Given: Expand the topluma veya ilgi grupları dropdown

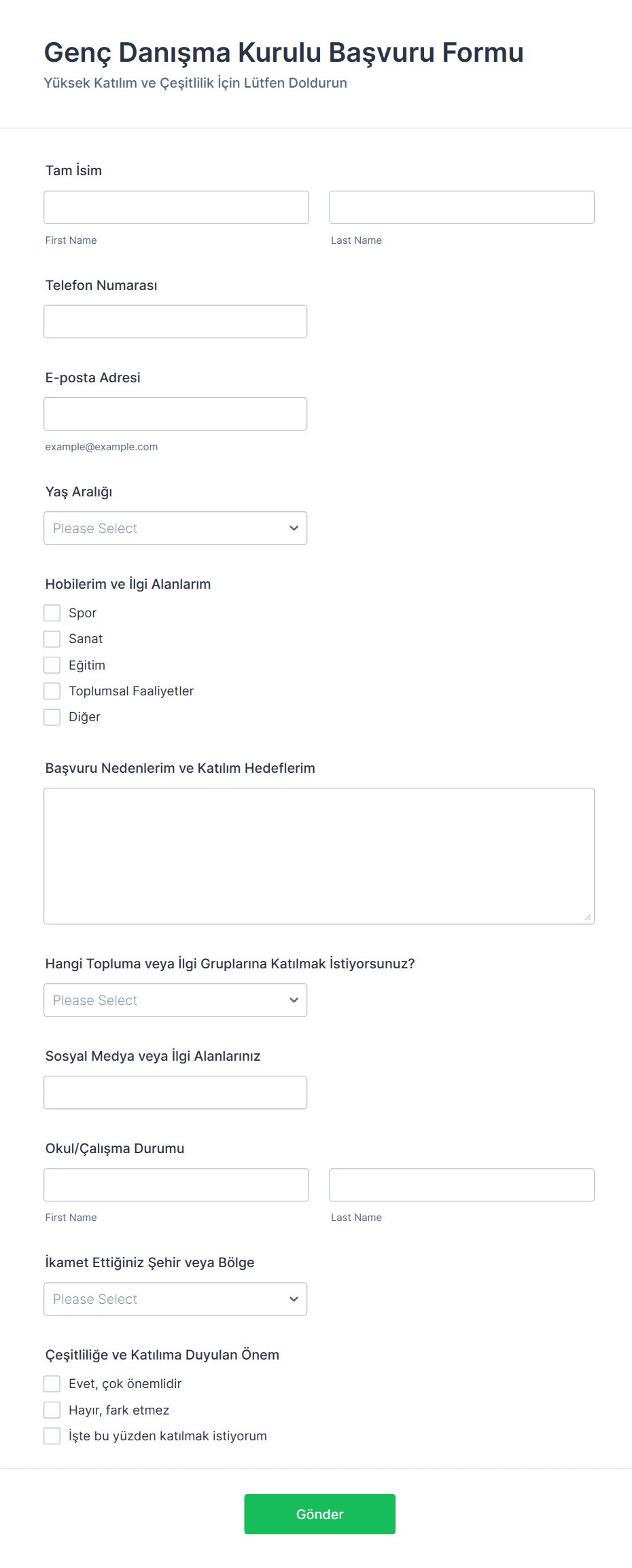Looking at the screenshot, I should (x=175, y=1000).
